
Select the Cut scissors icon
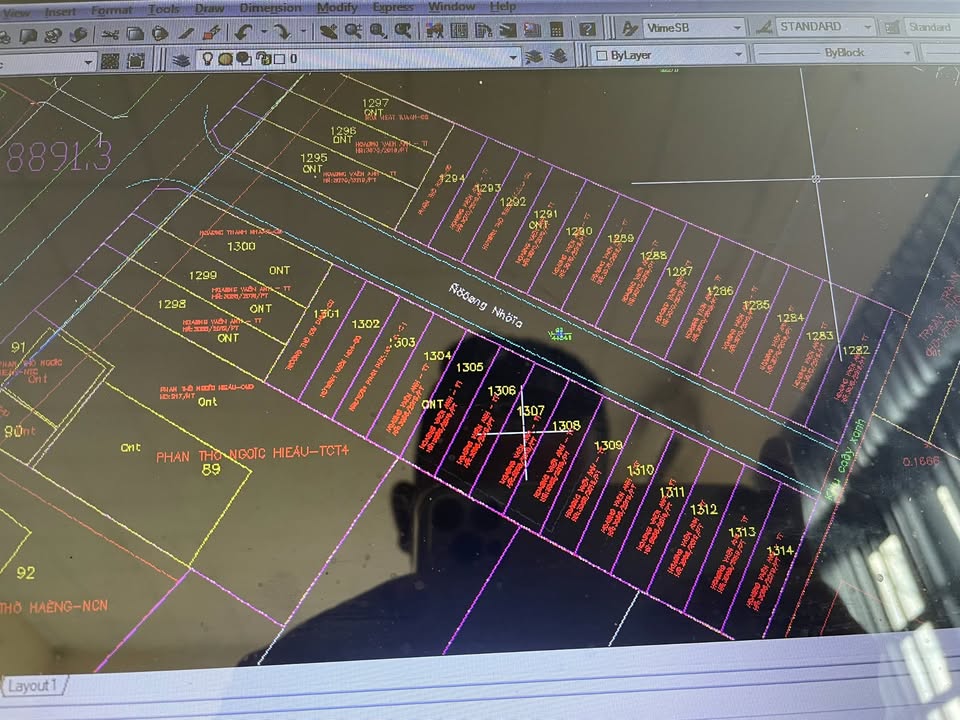click(109, 34)
